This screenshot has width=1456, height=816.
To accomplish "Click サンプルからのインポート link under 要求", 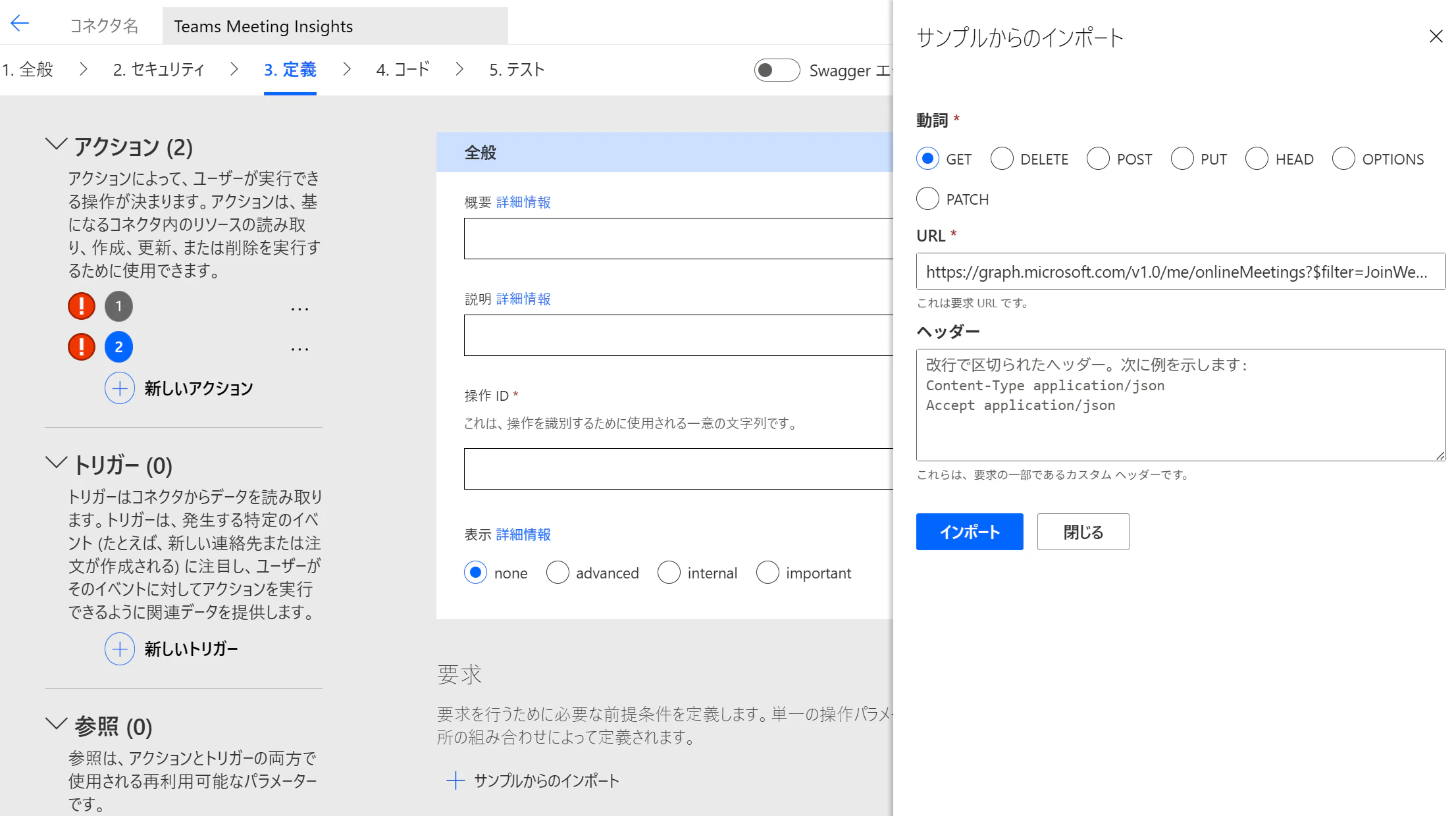I will coord(546,780).
